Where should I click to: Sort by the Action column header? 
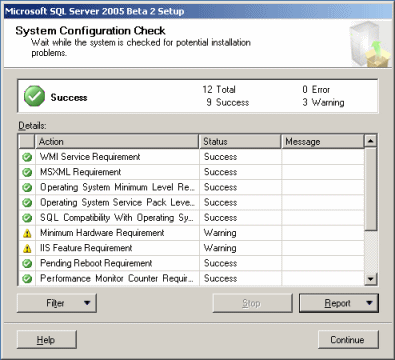pyautogui.click(x=117, y=142)
